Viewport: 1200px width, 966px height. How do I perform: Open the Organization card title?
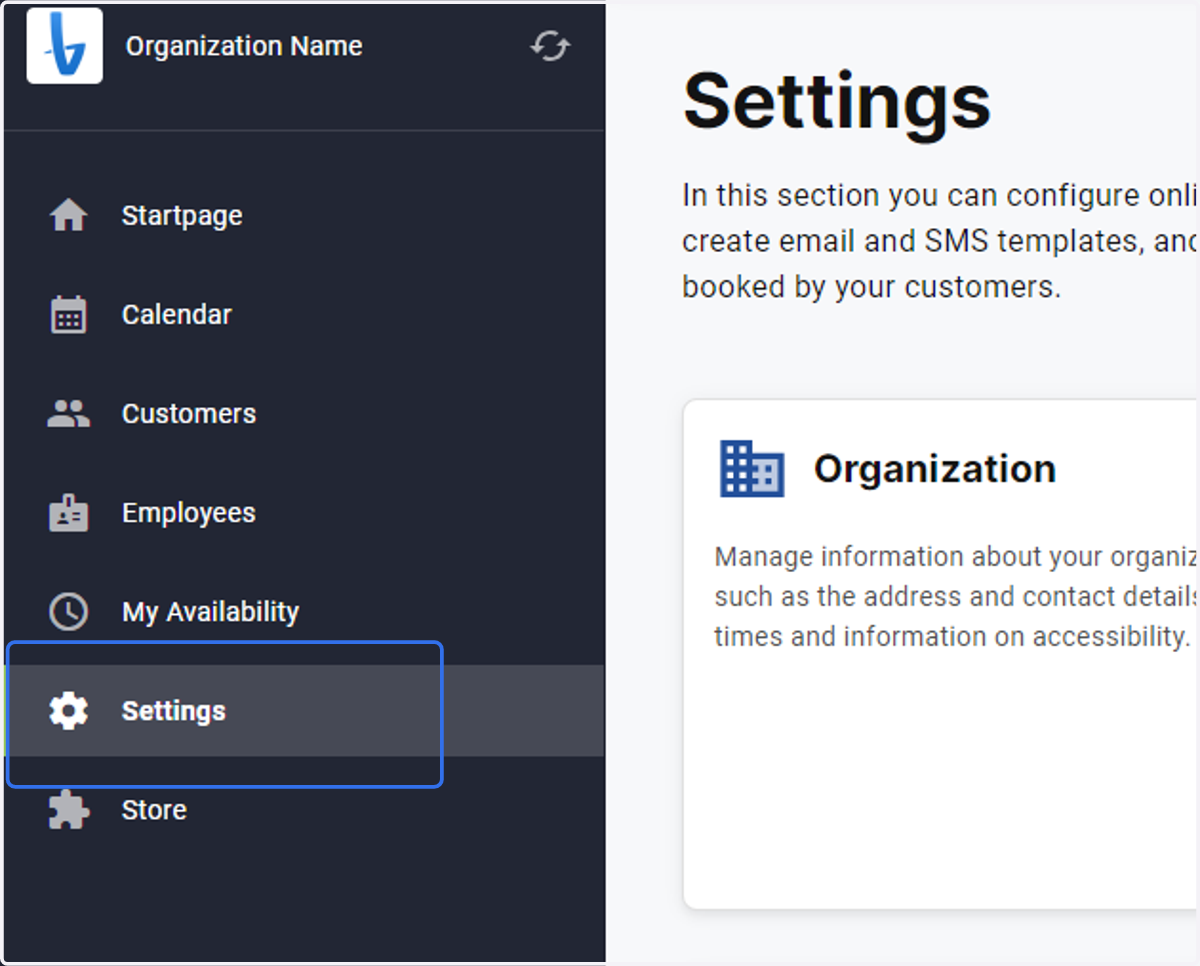(934, 468)
